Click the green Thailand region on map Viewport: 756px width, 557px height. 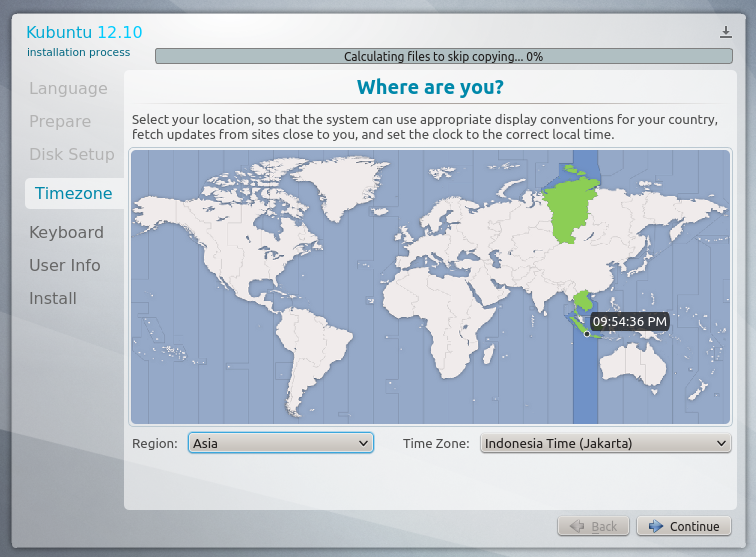[x=584, y=300]
